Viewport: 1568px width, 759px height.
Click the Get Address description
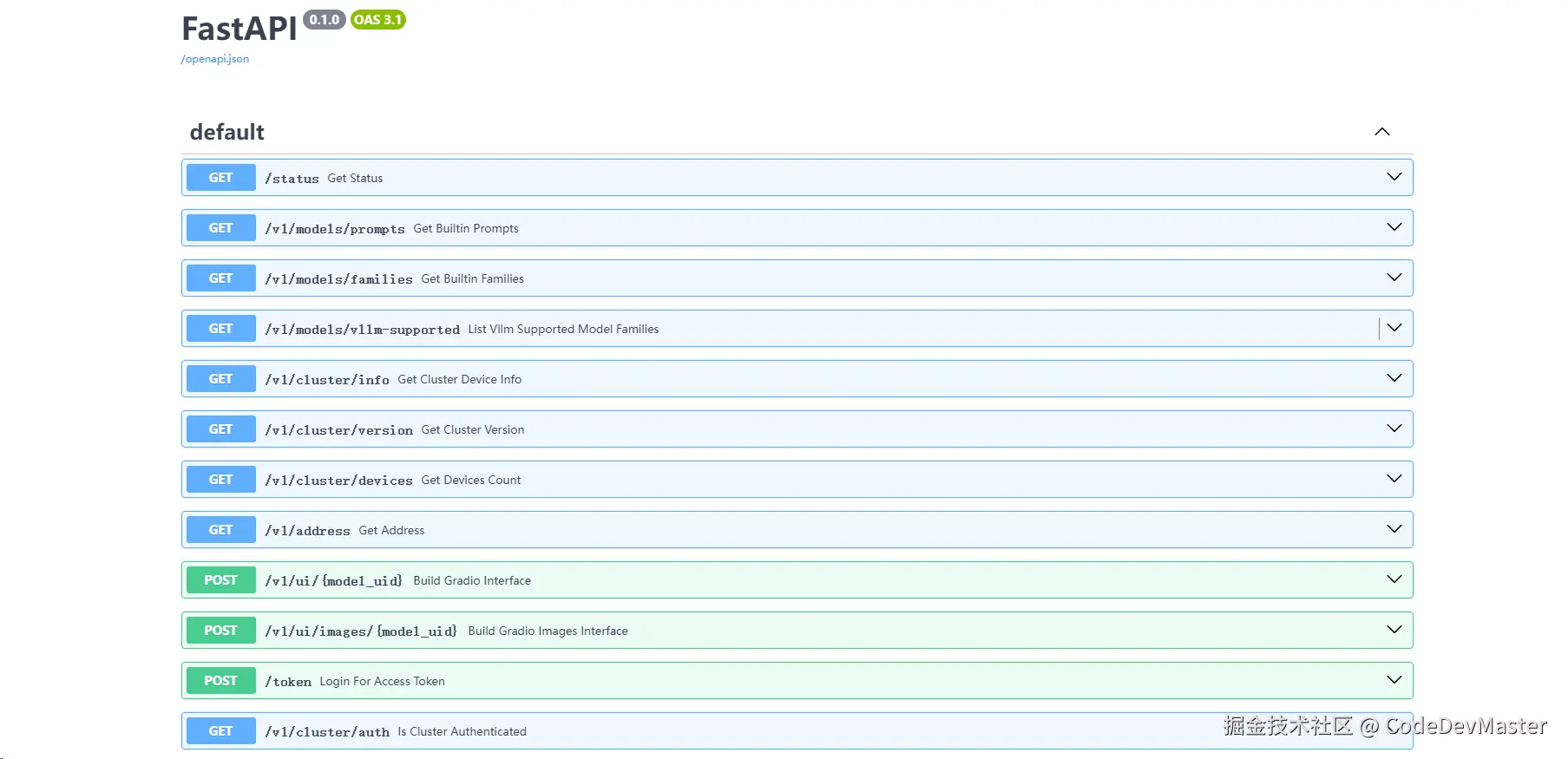(391, 530)
